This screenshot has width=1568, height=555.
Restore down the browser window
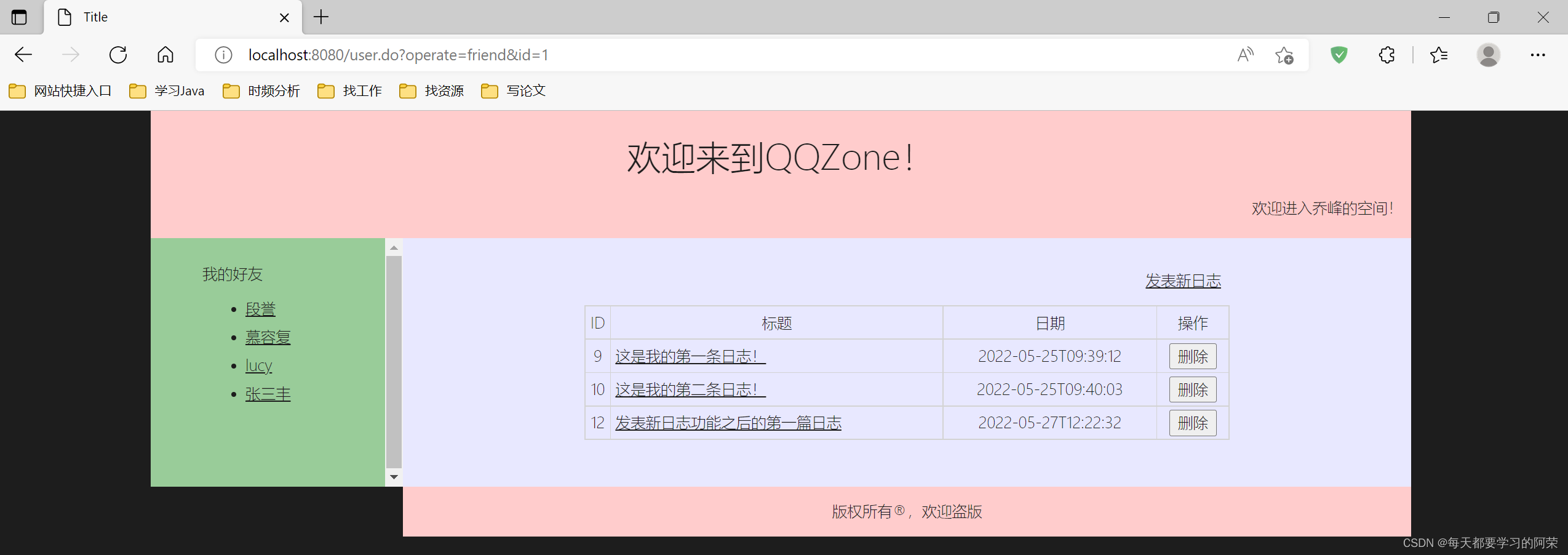click(x=1494, y=17)
